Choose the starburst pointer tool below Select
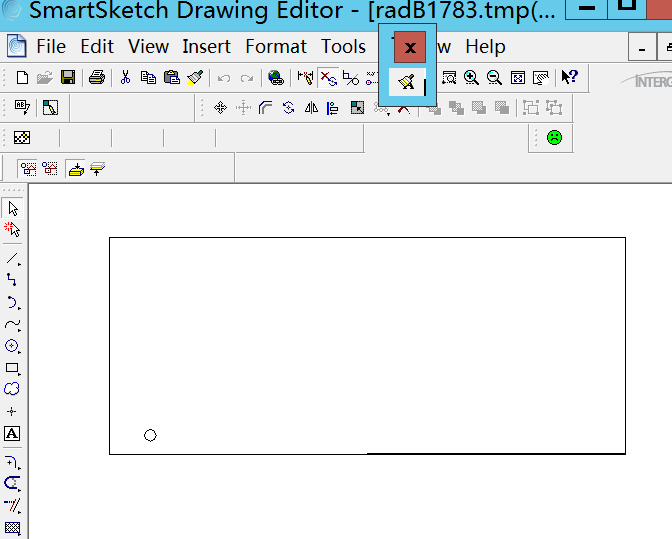Image resolution: width=672 pixels, height=539 pixels. click(12, 230)
